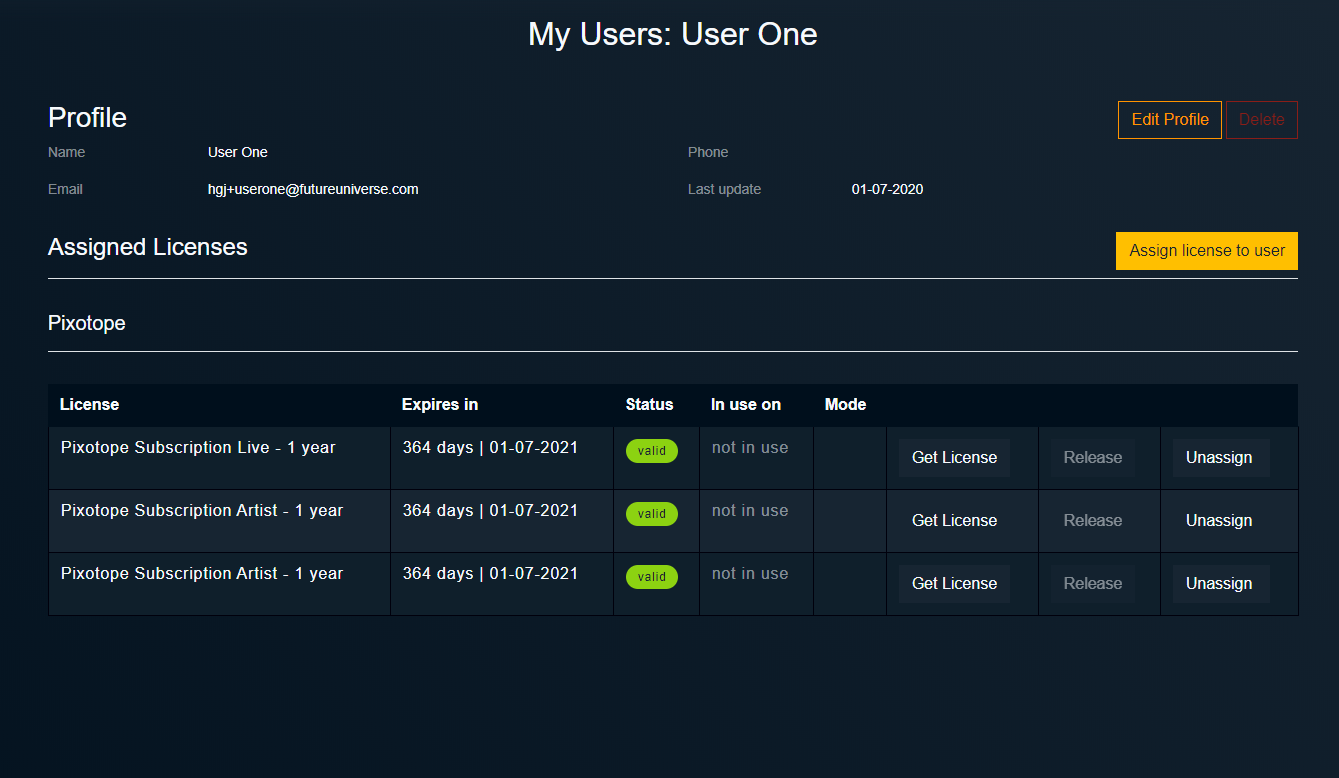Screen dimensions: 1339x778
Task: Click the 'My Users: User One' title
Action: coord(673,34)
